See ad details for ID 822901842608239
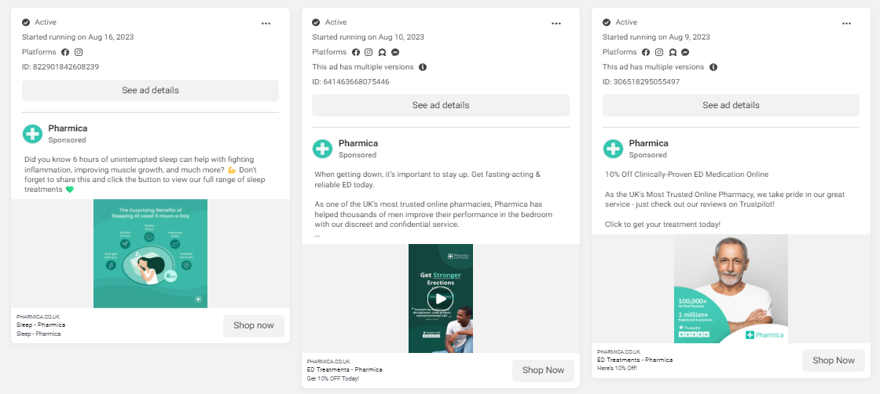 point(150,90)
